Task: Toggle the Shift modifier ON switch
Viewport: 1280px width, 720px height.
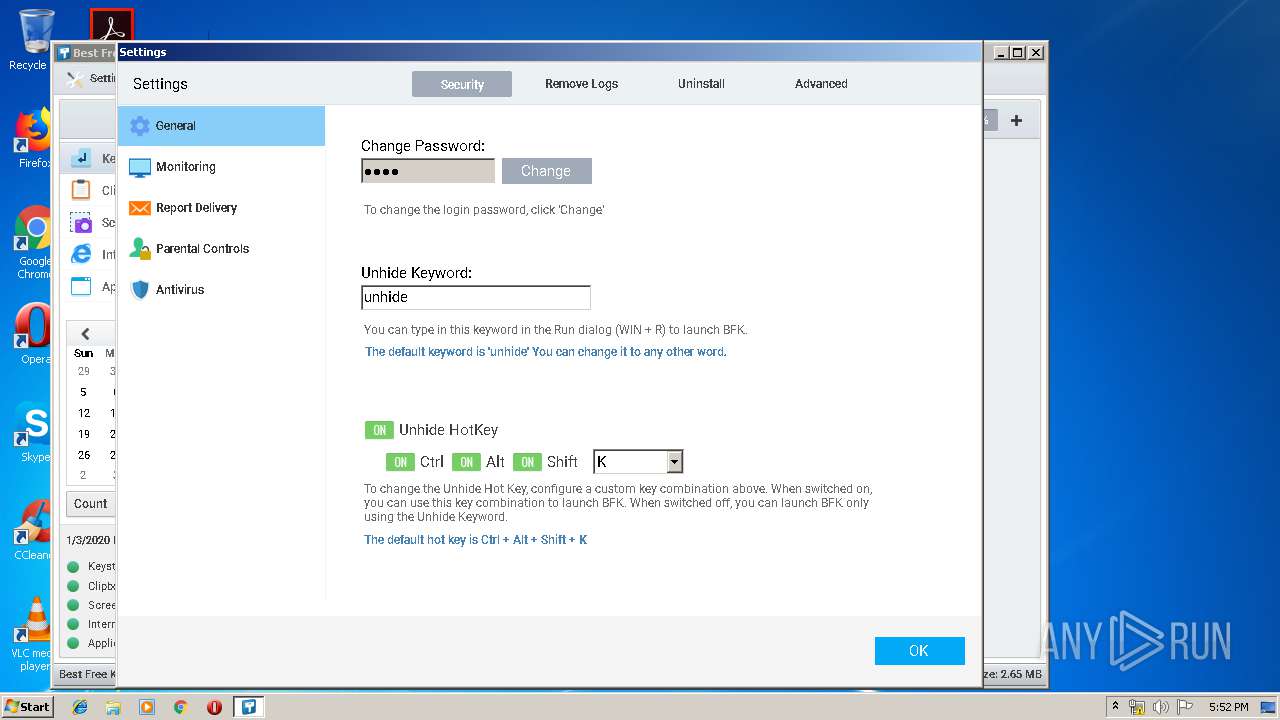Action: click(x=527, y=462)
